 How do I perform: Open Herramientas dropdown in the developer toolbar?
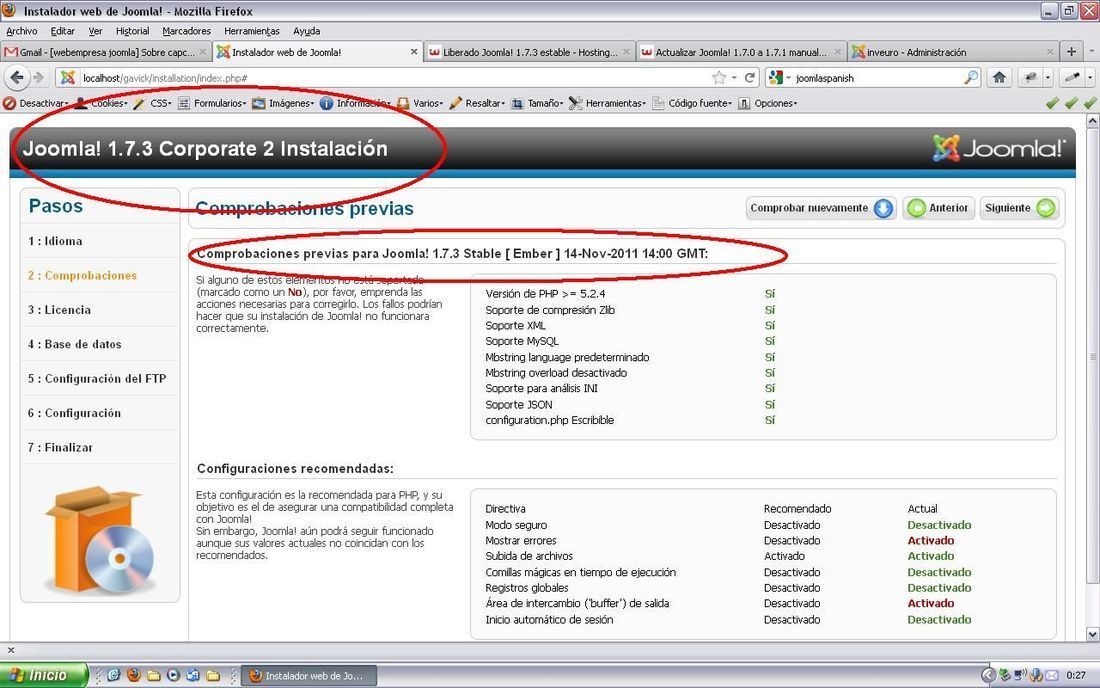click(x=608, y=103)
